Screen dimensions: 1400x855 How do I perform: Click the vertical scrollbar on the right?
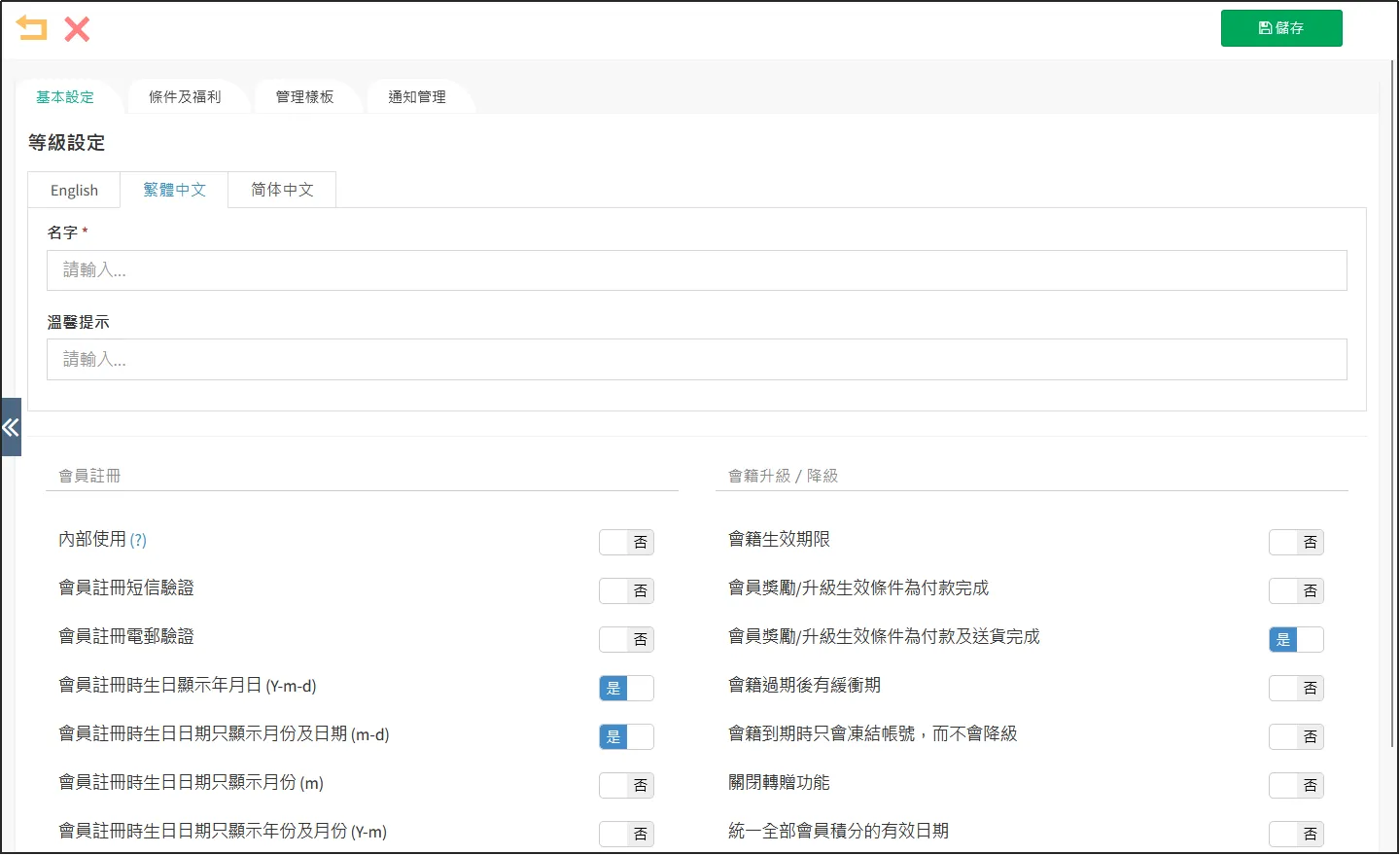(1393, 389)
